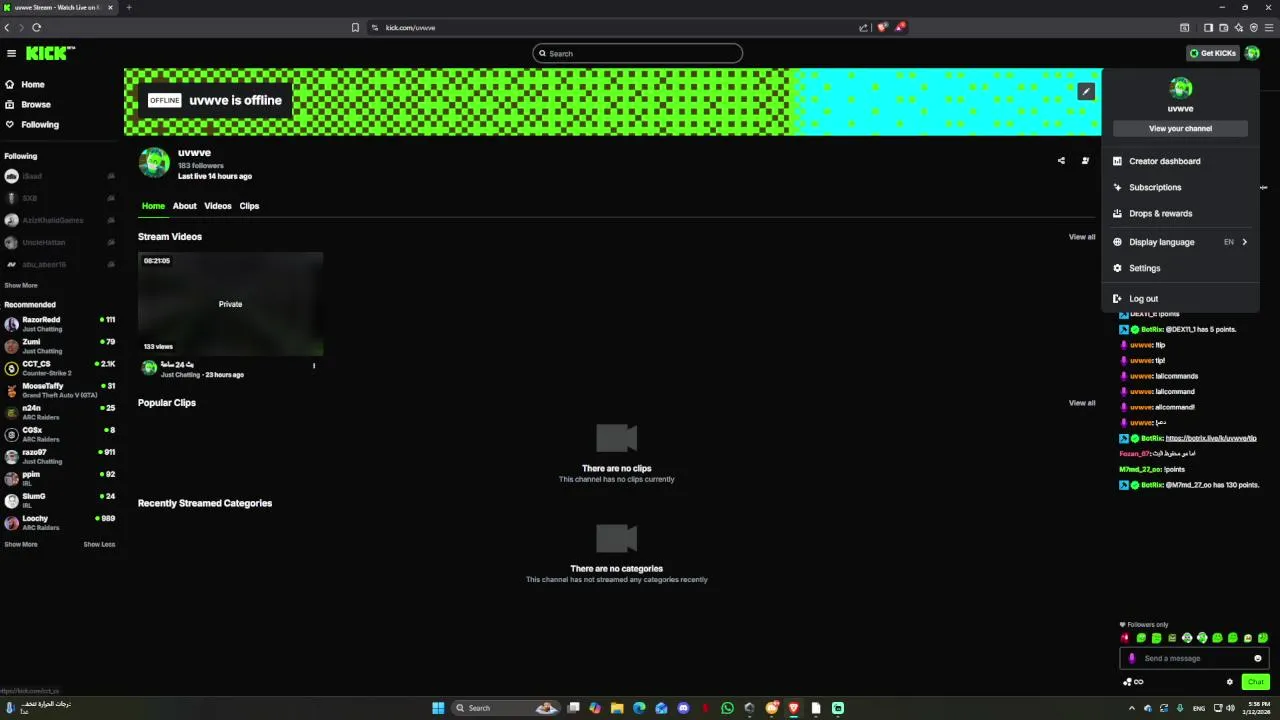Bookmark this page in address bar
Screen dimensions: 1280x720
[355, 27]
